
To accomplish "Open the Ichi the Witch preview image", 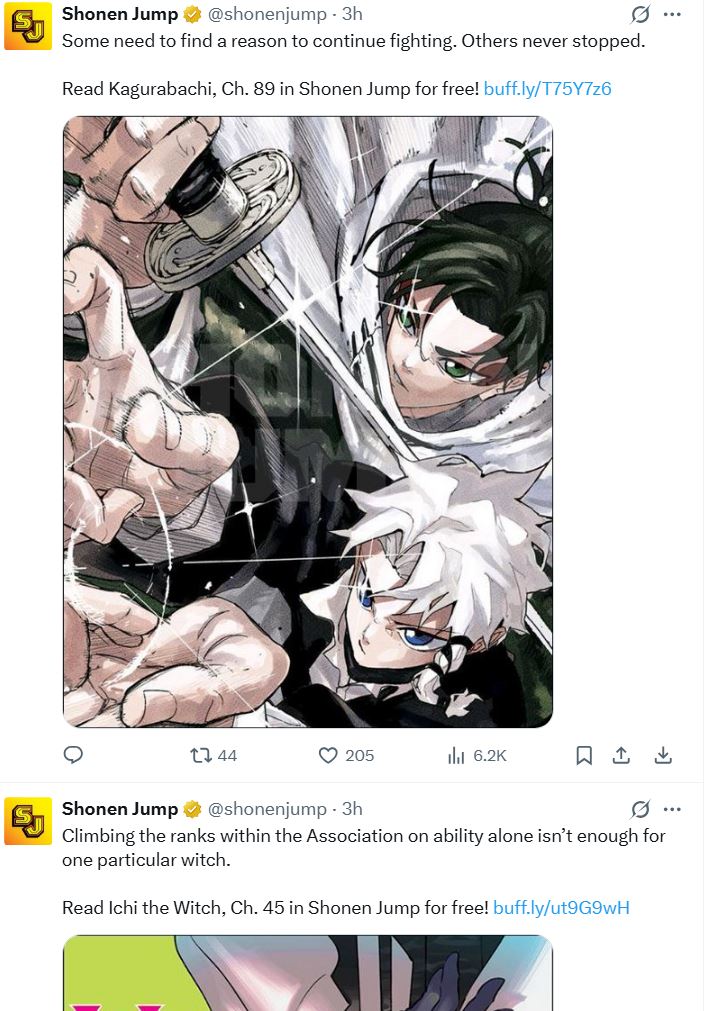I will click(x=308, y=973).
